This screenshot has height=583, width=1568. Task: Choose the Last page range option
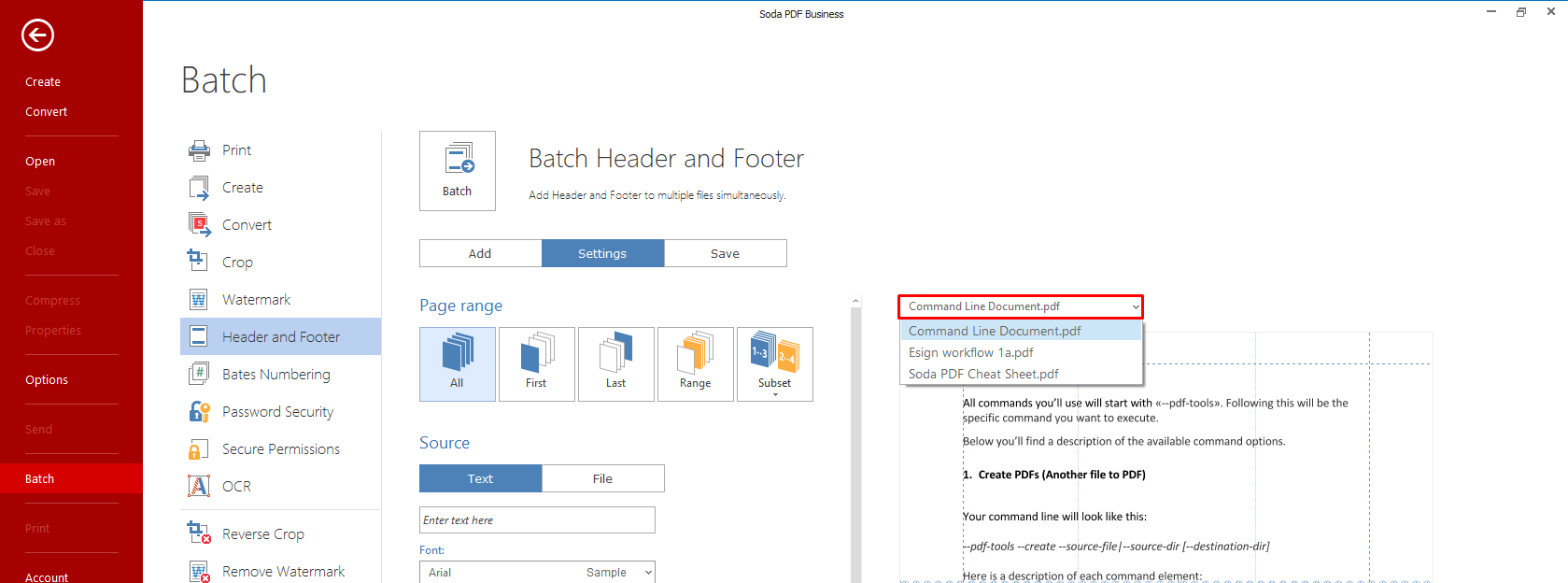[616, 364]
